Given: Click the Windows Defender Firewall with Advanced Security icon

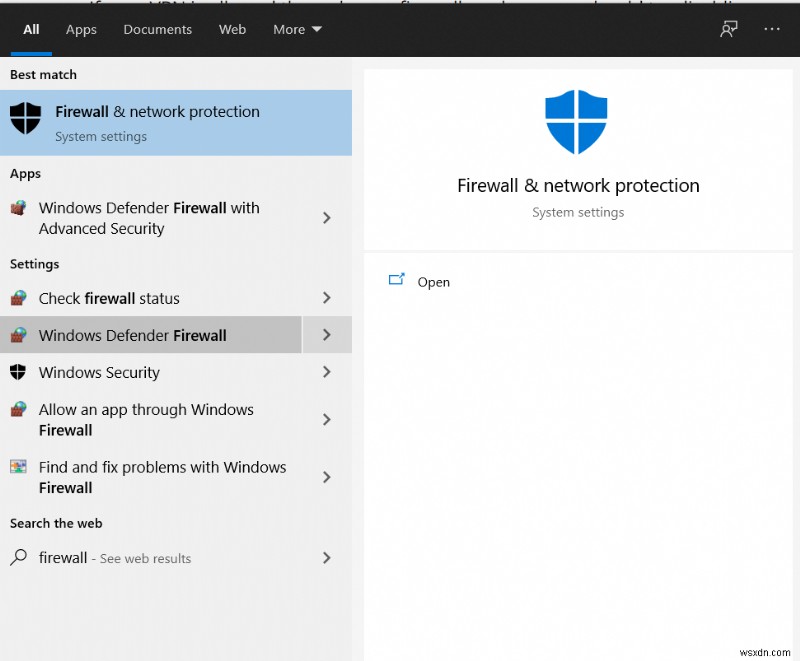Looking at the screenshot, I should (x=18, y=209).
